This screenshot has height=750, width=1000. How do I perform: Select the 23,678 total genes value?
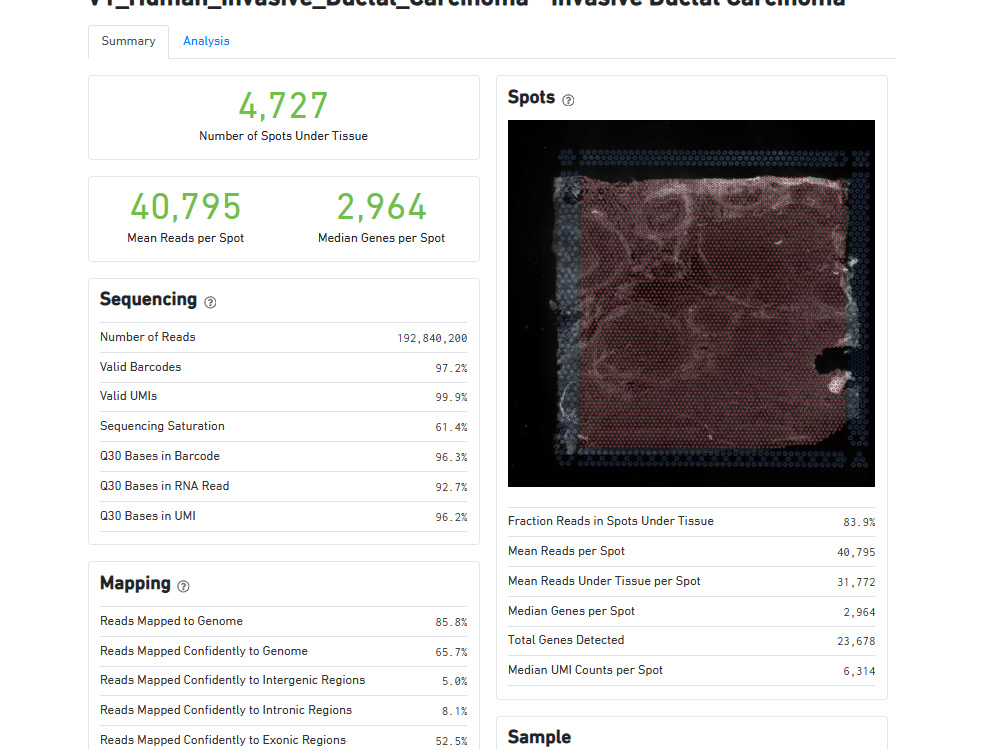(x=856, y=642)
